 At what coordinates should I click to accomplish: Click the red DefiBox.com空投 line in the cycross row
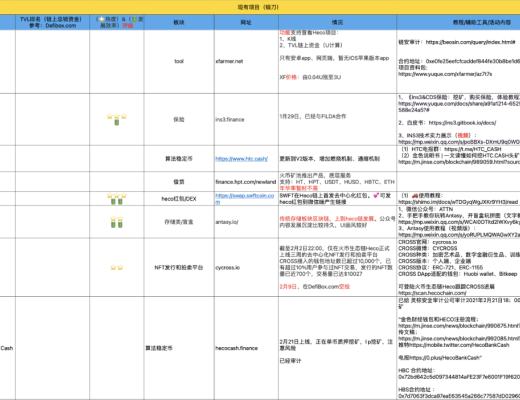315,287
